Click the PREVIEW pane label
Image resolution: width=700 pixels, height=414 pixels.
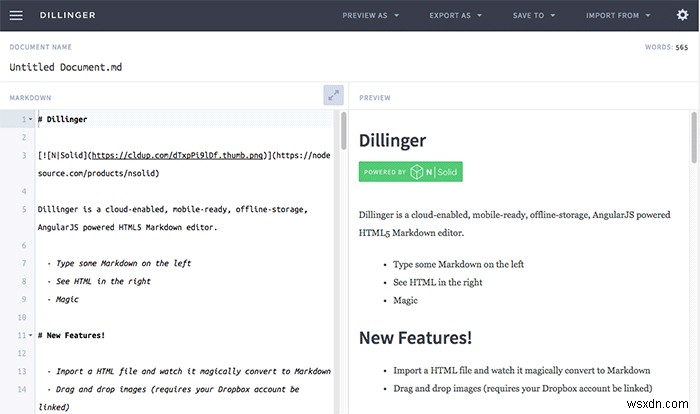tap(375, 98)
